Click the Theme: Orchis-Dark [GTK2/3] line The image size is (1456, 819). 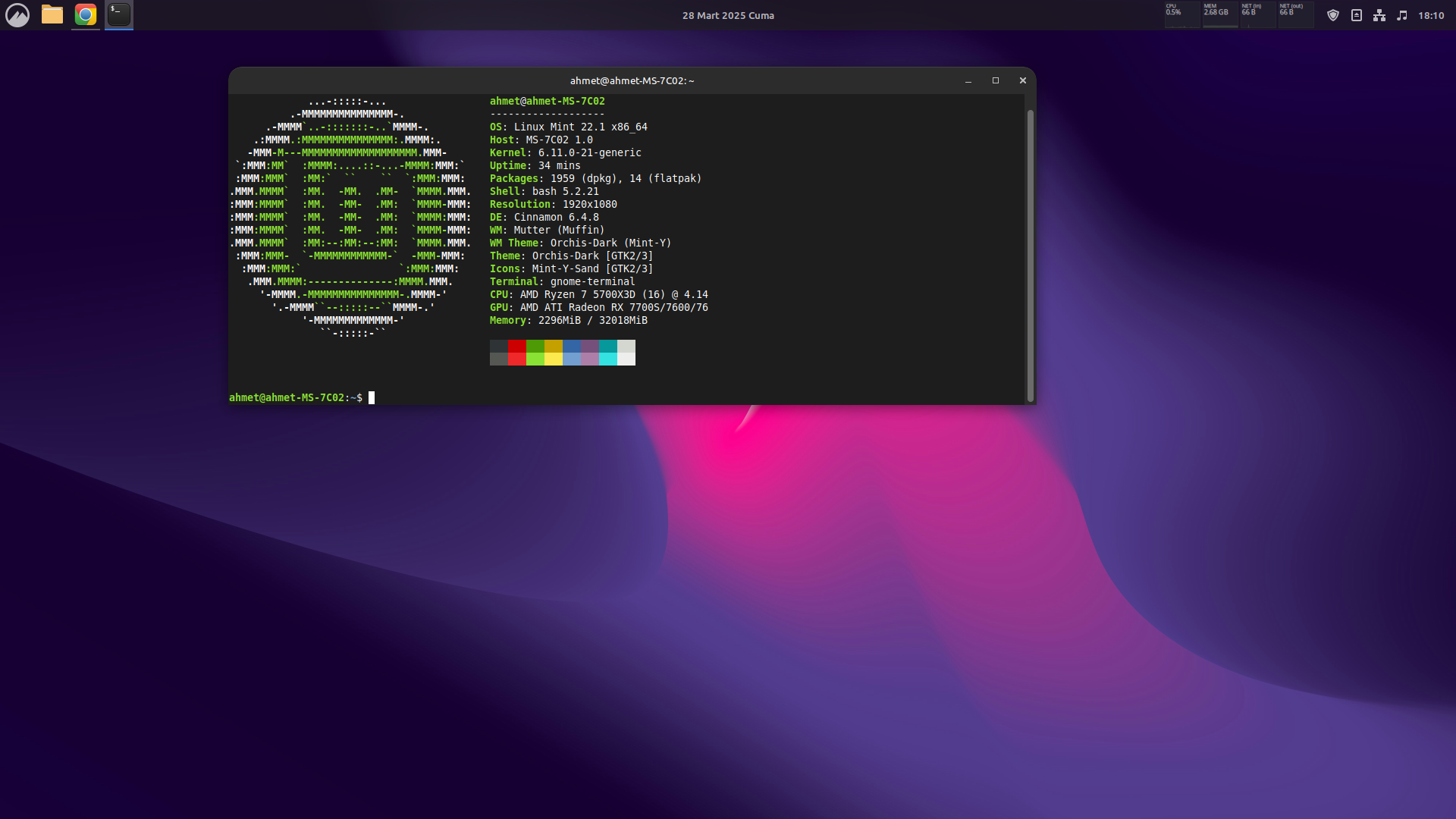click(x=572, y=256)
